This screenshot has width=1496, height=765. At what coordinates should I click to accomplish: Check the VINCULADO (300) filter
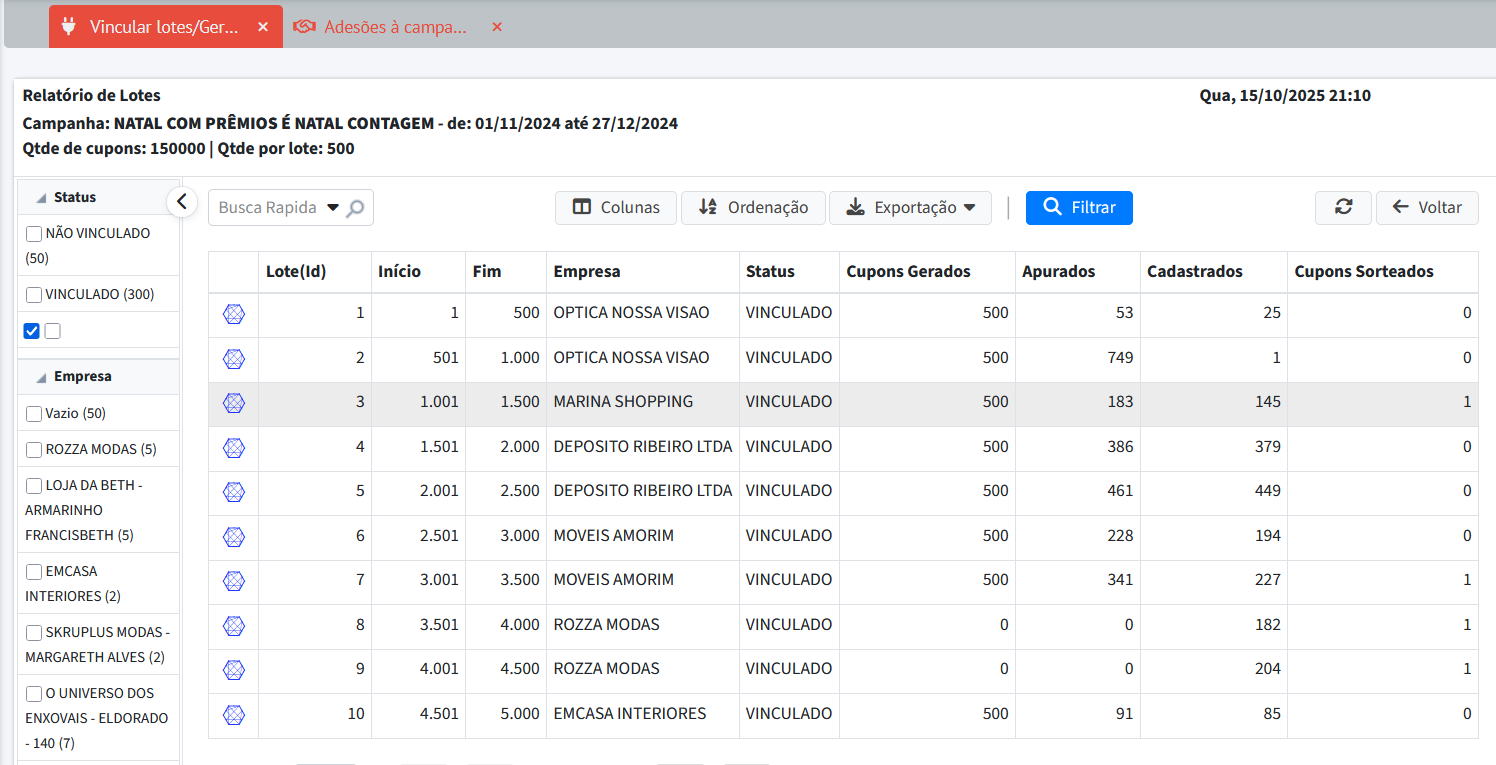(34, 295)
